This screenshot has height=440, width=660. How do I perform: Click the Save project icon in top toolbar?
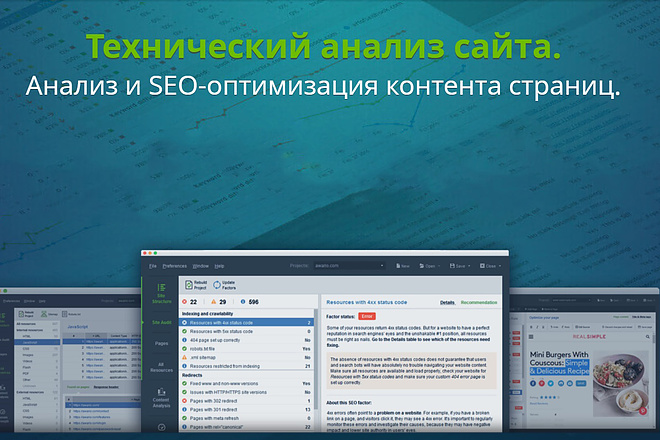[x=452, y=266]
